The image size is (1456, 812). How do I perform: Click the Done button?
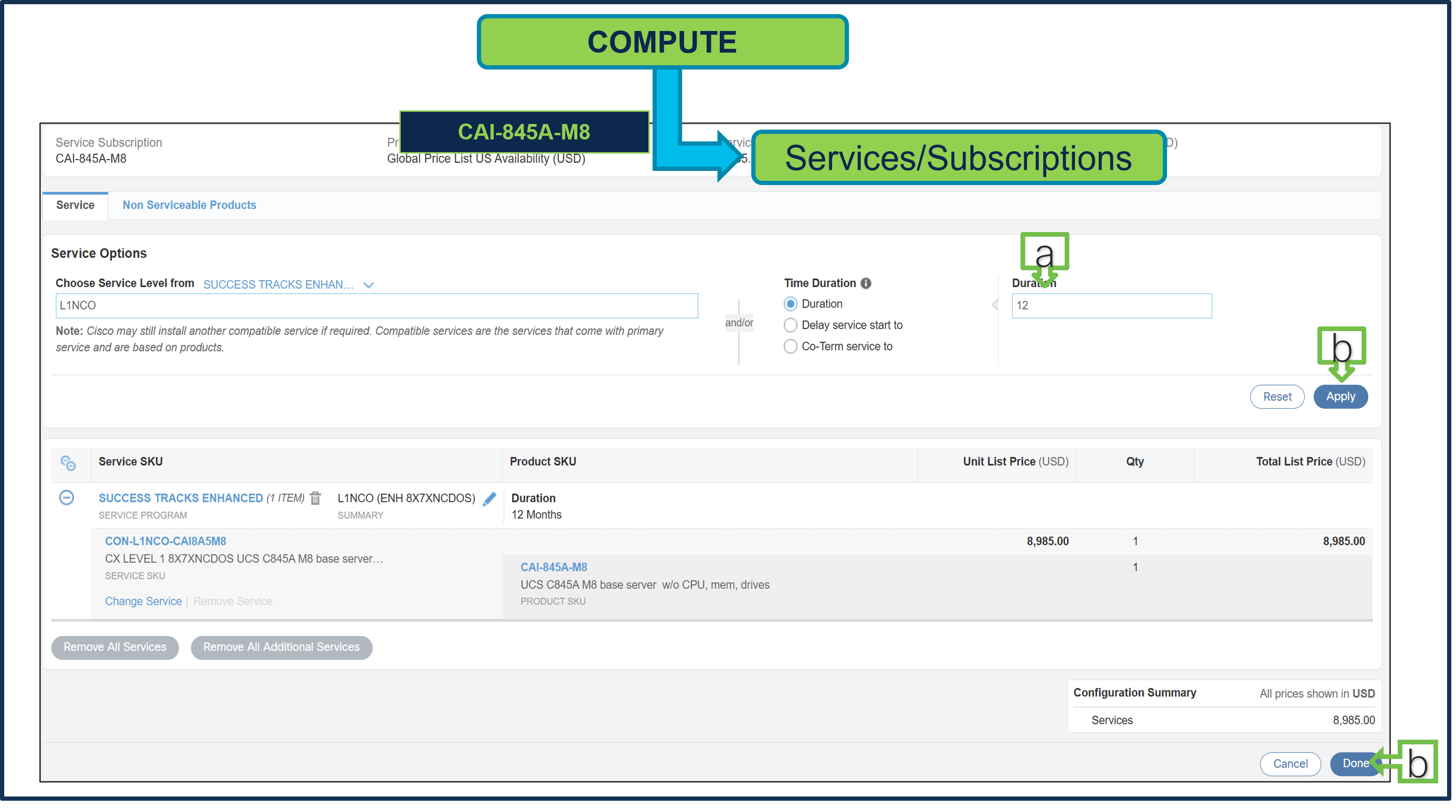pyautogui.click(x=1356, y=764)
